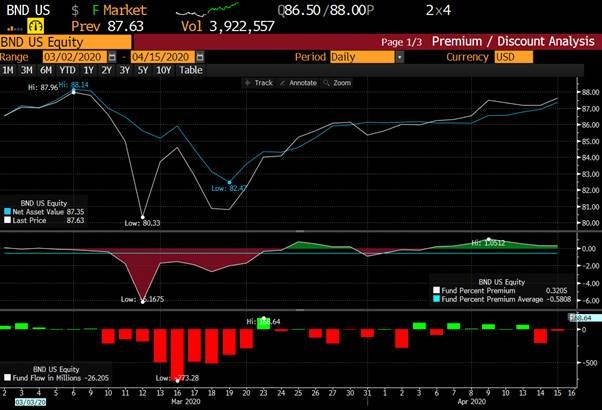The image size is (602, 410).
Task: Select the YTD time range tab
Action: point(67,70)
